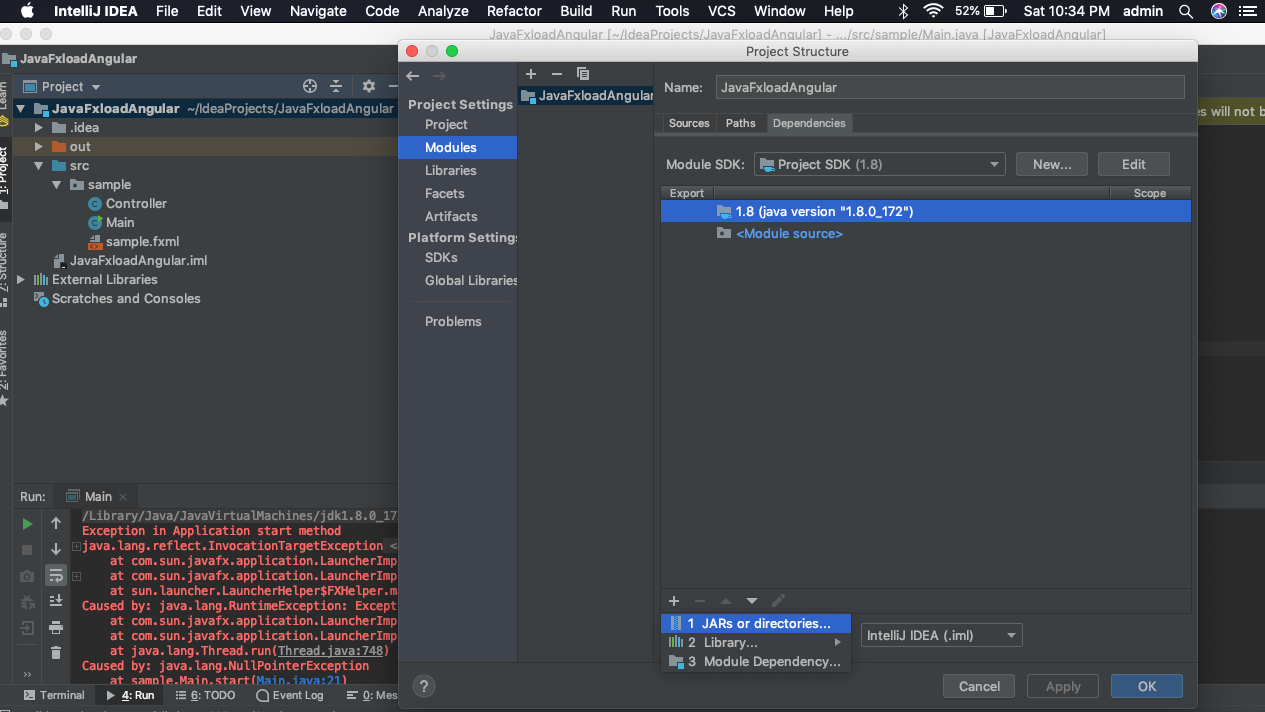Print the Run console output

coord(56,627)
